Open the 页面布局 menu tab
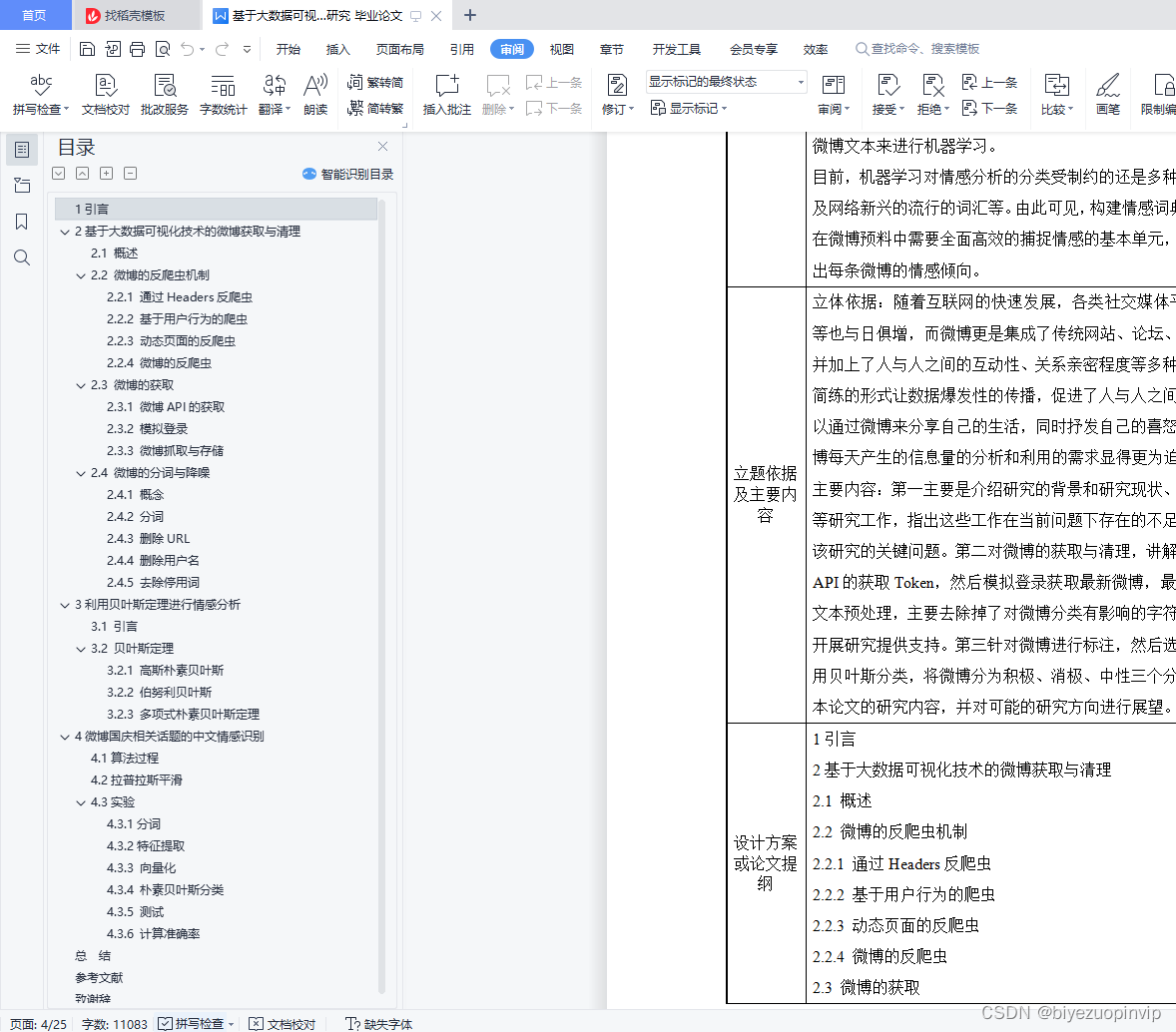Image resolution: width=1176 pixels, height=1032 pixels. point(399,48)
